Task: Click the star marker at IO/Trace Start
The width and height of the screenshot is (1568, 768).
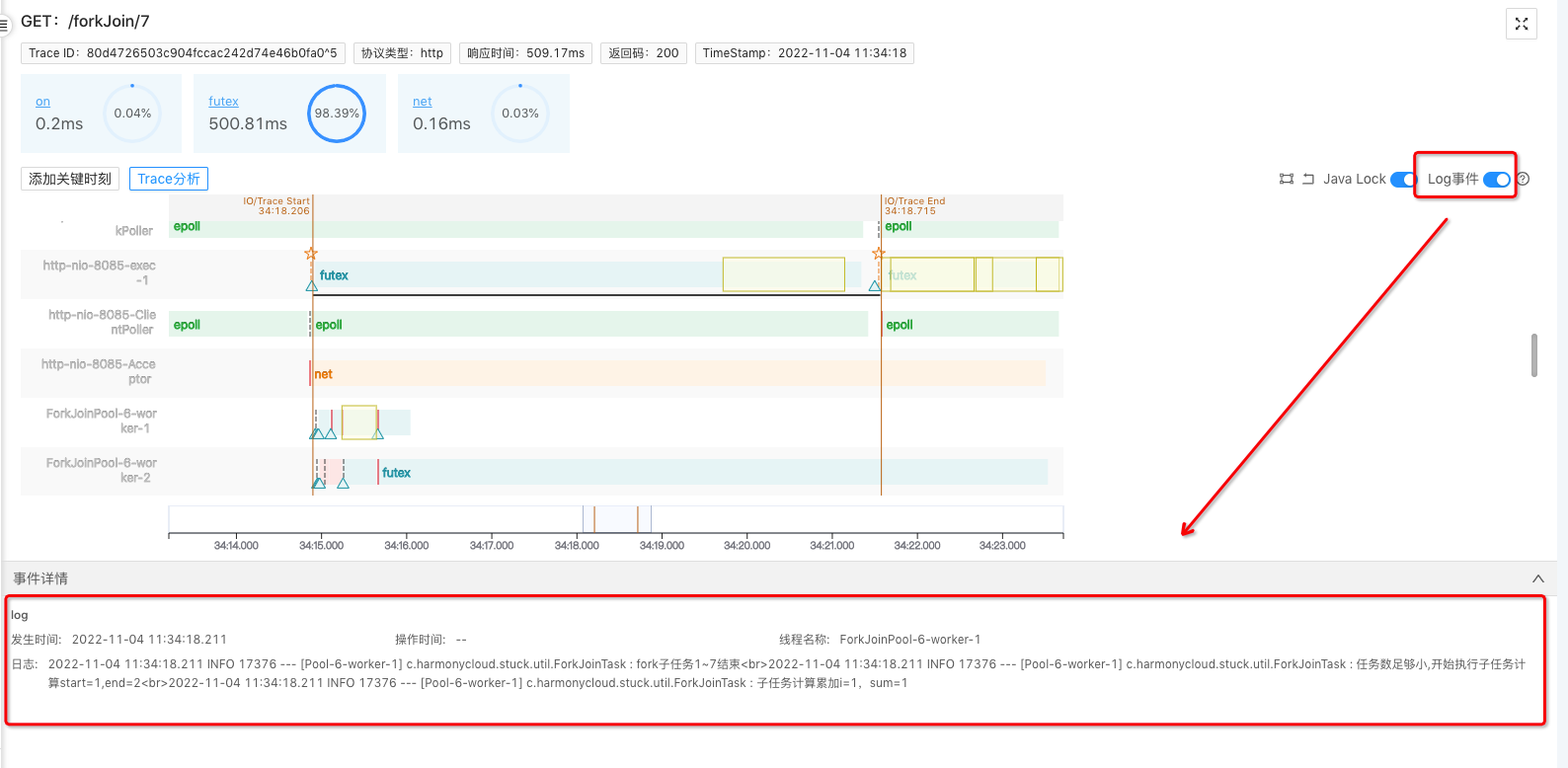Action: pyautogui.click(x=311, y=254)
